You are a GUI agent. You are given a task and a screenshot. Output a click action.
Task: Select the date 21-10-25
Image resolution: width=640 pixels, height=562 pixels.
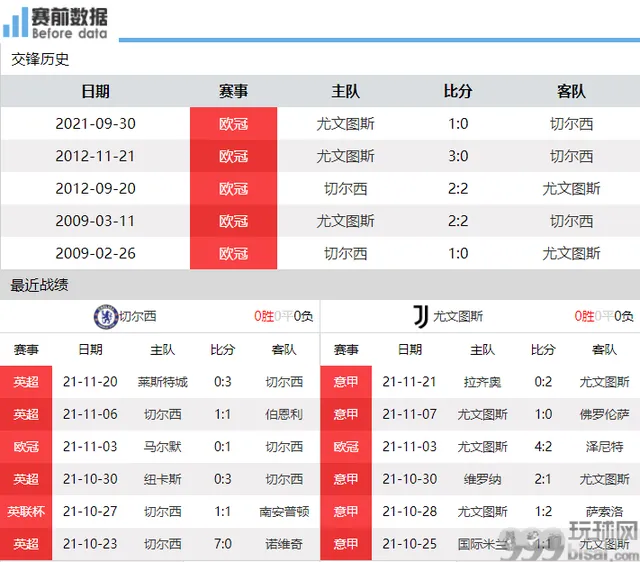tap(409, 544)
